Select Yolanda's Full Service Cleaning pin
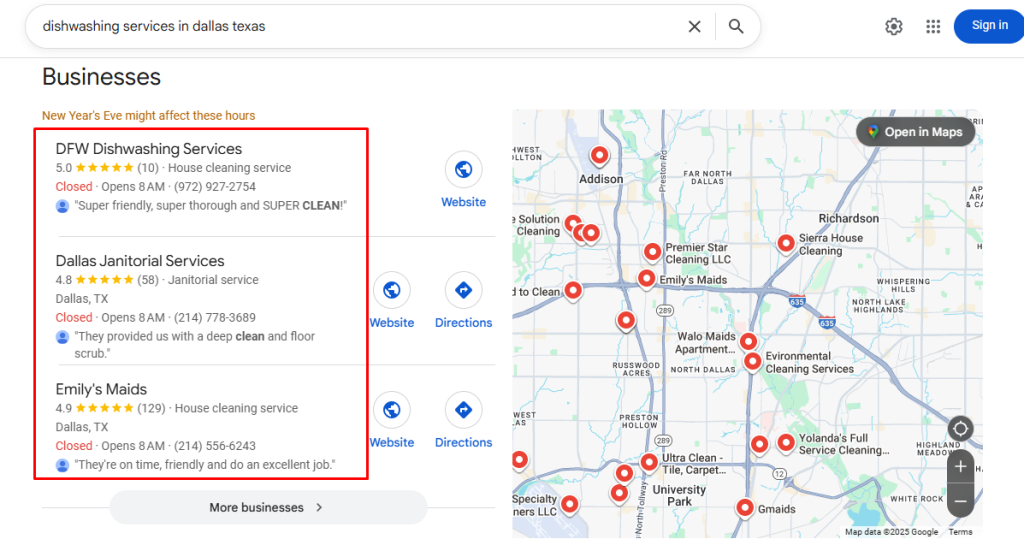The width and height of the screenshot is (1024, 539). (x=786, y=443)
